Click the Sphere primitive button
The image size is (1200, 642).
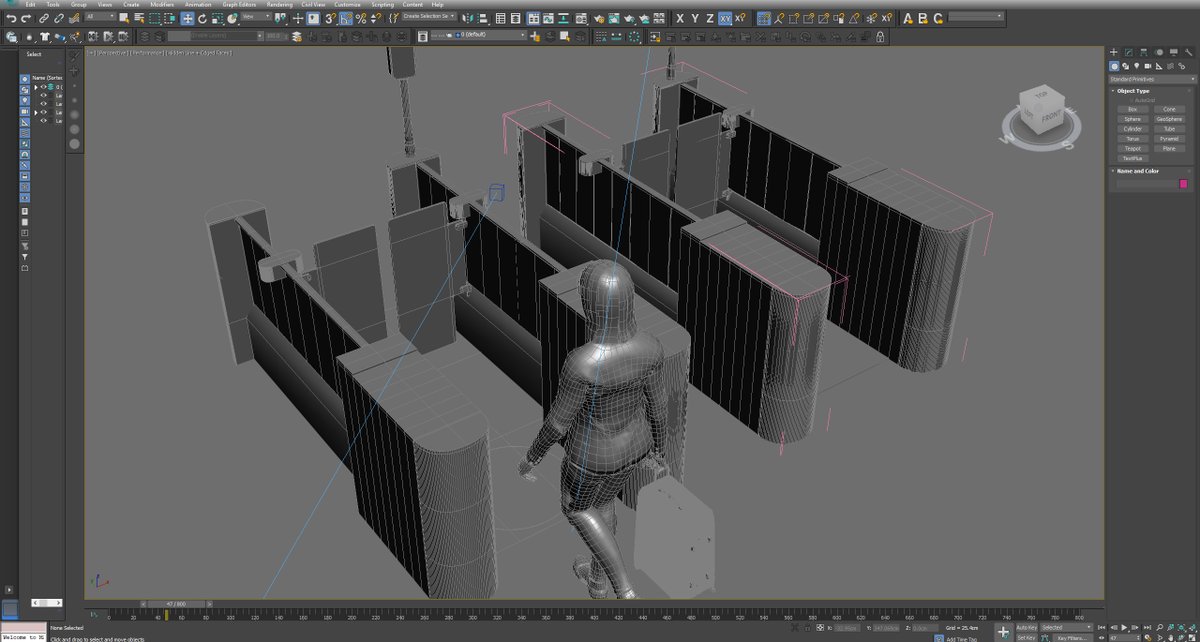pyautogui.click(x=1132, y=119)
